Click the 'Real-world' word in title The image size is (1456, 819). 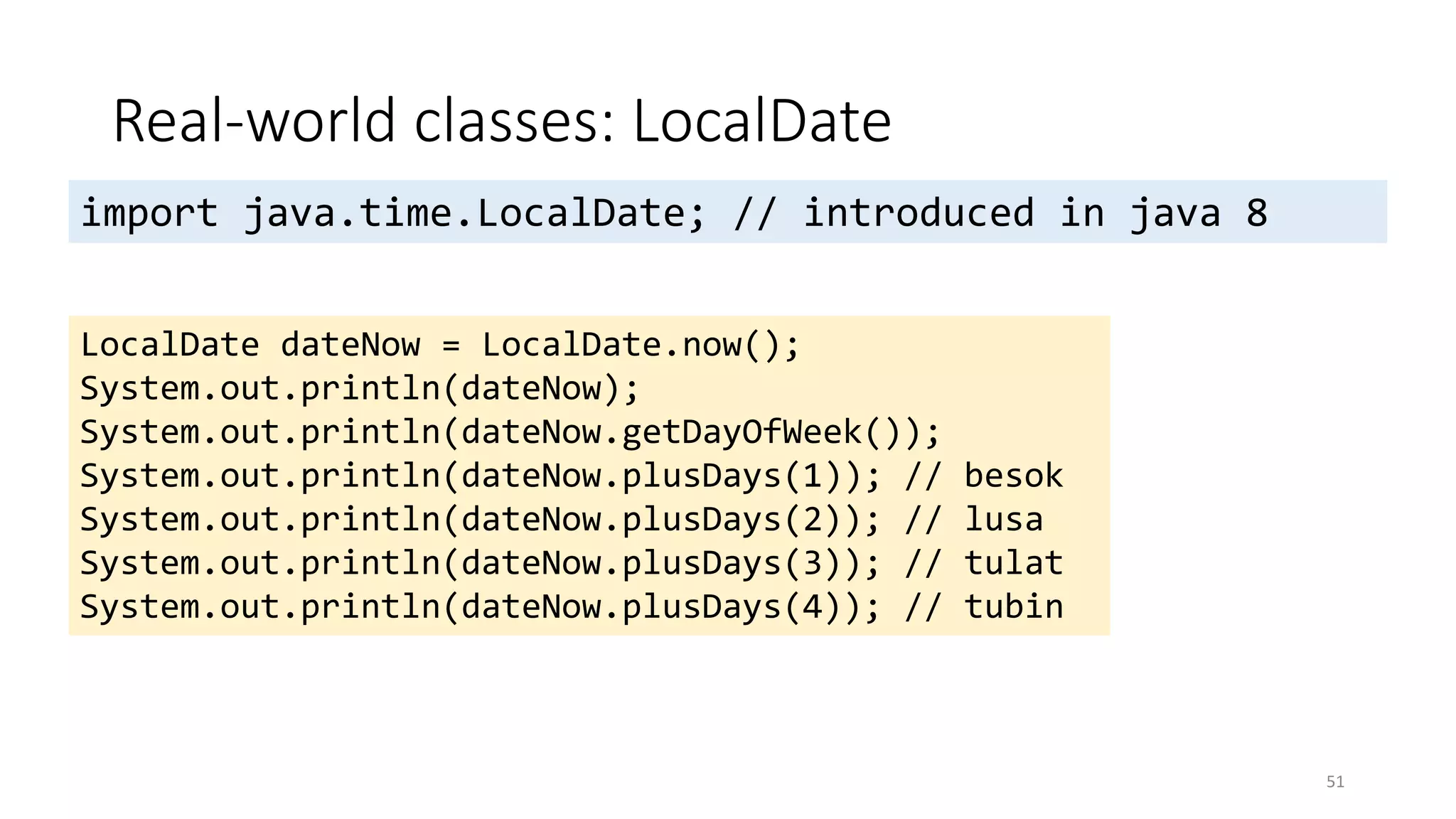254,122
